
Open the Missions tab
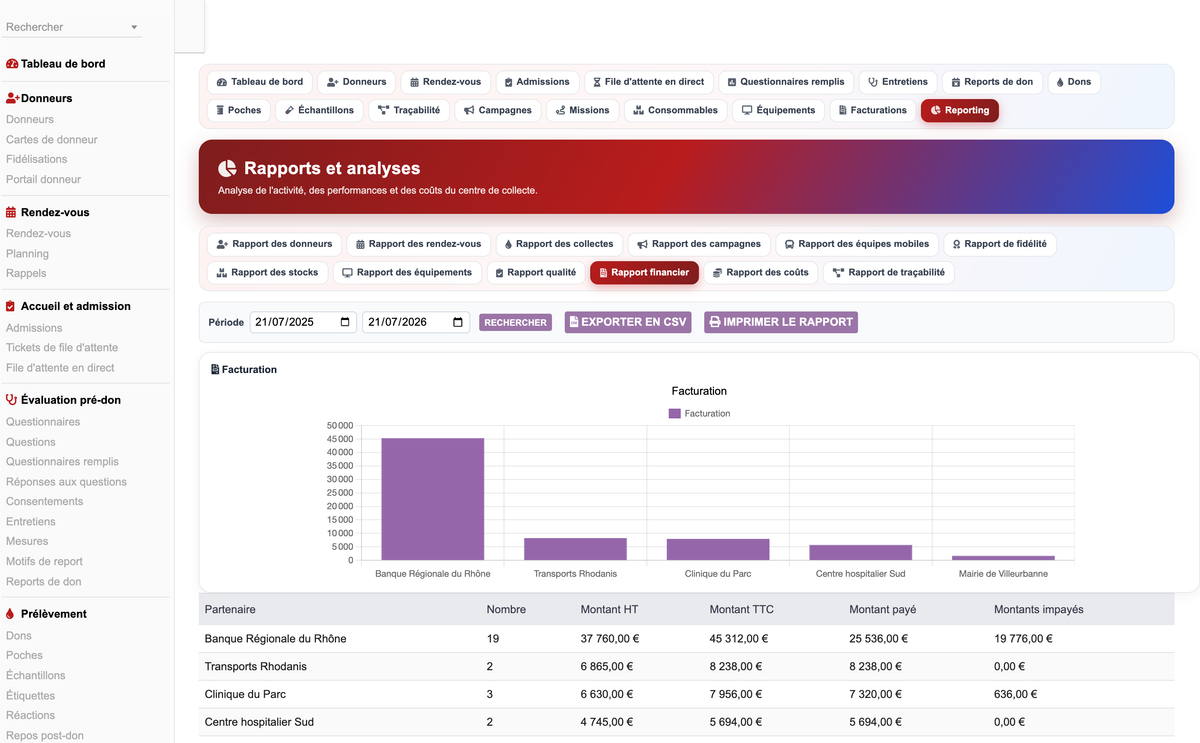pyautogui.click(x=583, y=110)
